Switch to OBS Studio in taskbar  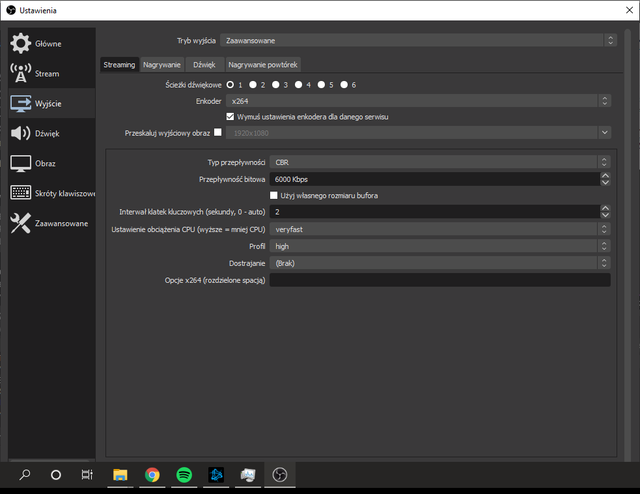(x=280, y=475)
